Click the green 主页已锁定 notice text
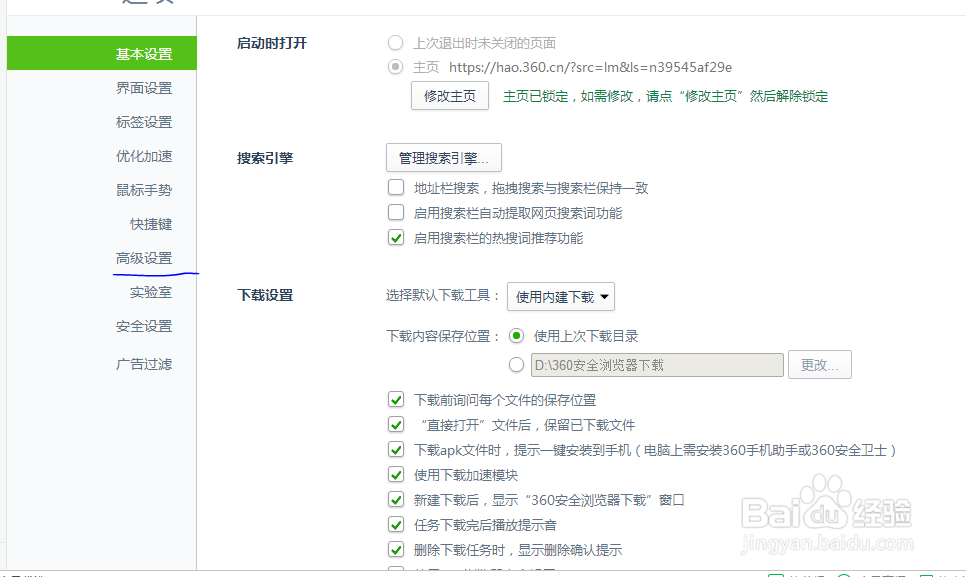 (x=665, y=96)
